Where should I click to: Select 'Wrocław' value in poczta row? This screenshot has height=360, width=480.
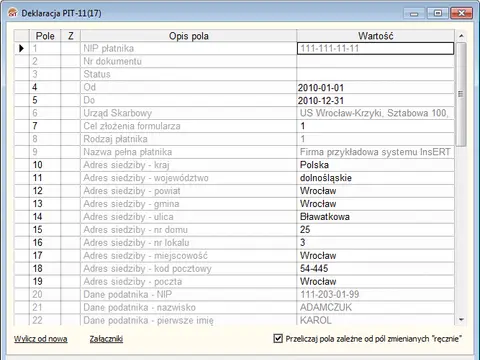[x=375, y=282]
